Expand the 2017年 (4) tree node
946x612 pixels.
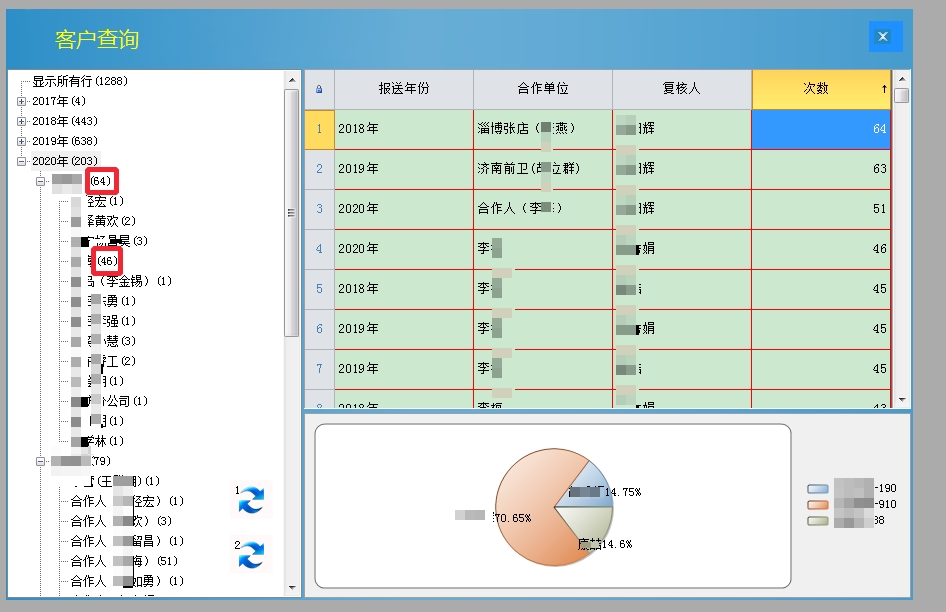(x=22, y=101)
